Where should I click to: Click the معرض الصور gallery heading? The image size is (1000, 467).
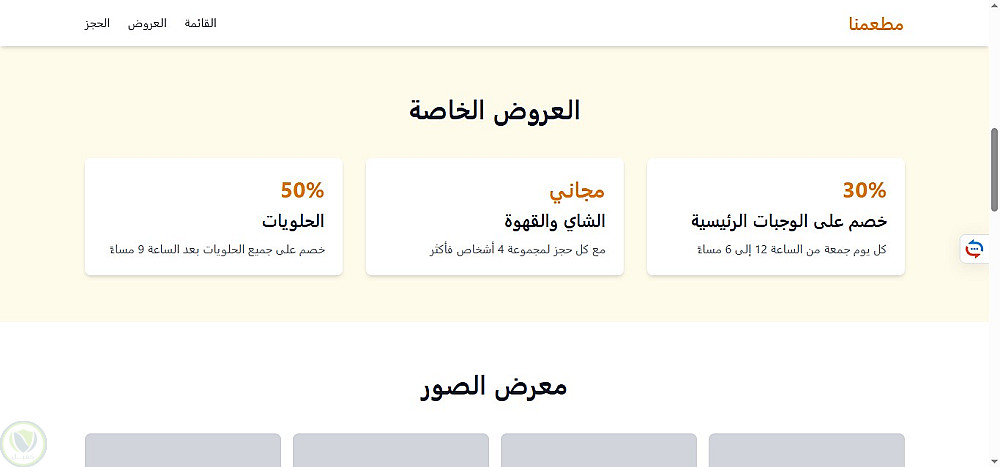pos(494,386)
